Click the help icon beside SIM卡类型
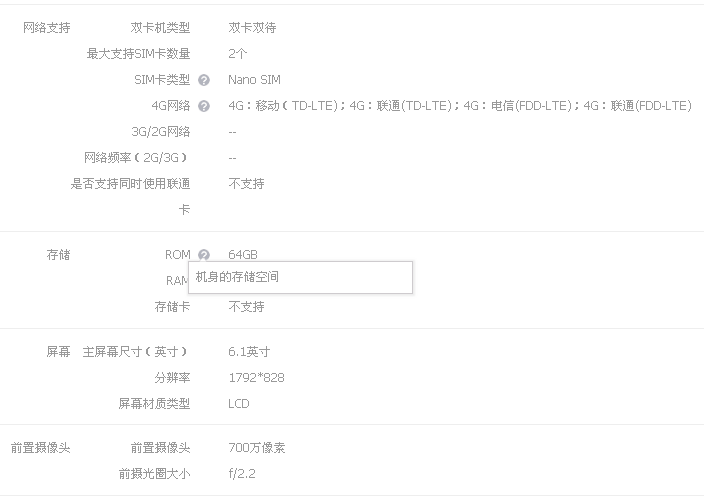 pos(204,80)
